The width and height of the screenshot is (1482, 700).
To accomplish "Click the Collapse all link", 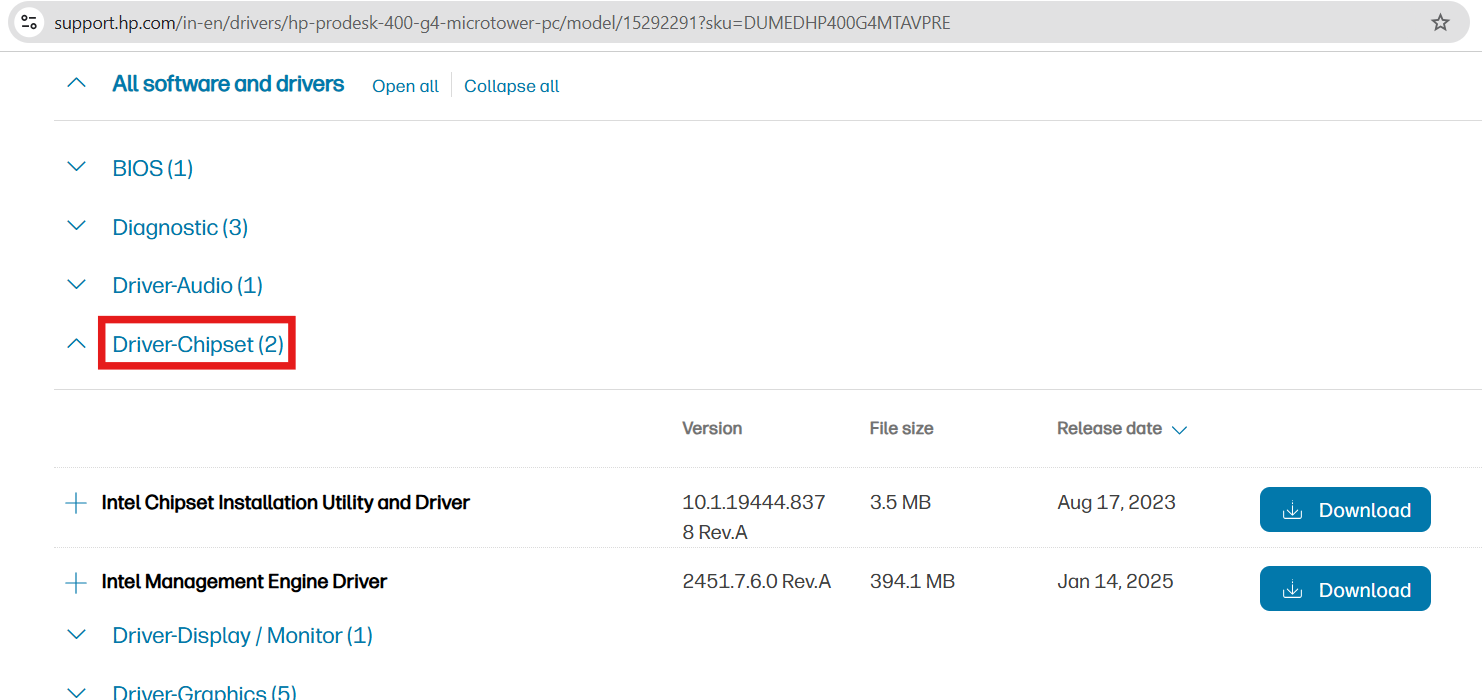I will tap(511, 86).
